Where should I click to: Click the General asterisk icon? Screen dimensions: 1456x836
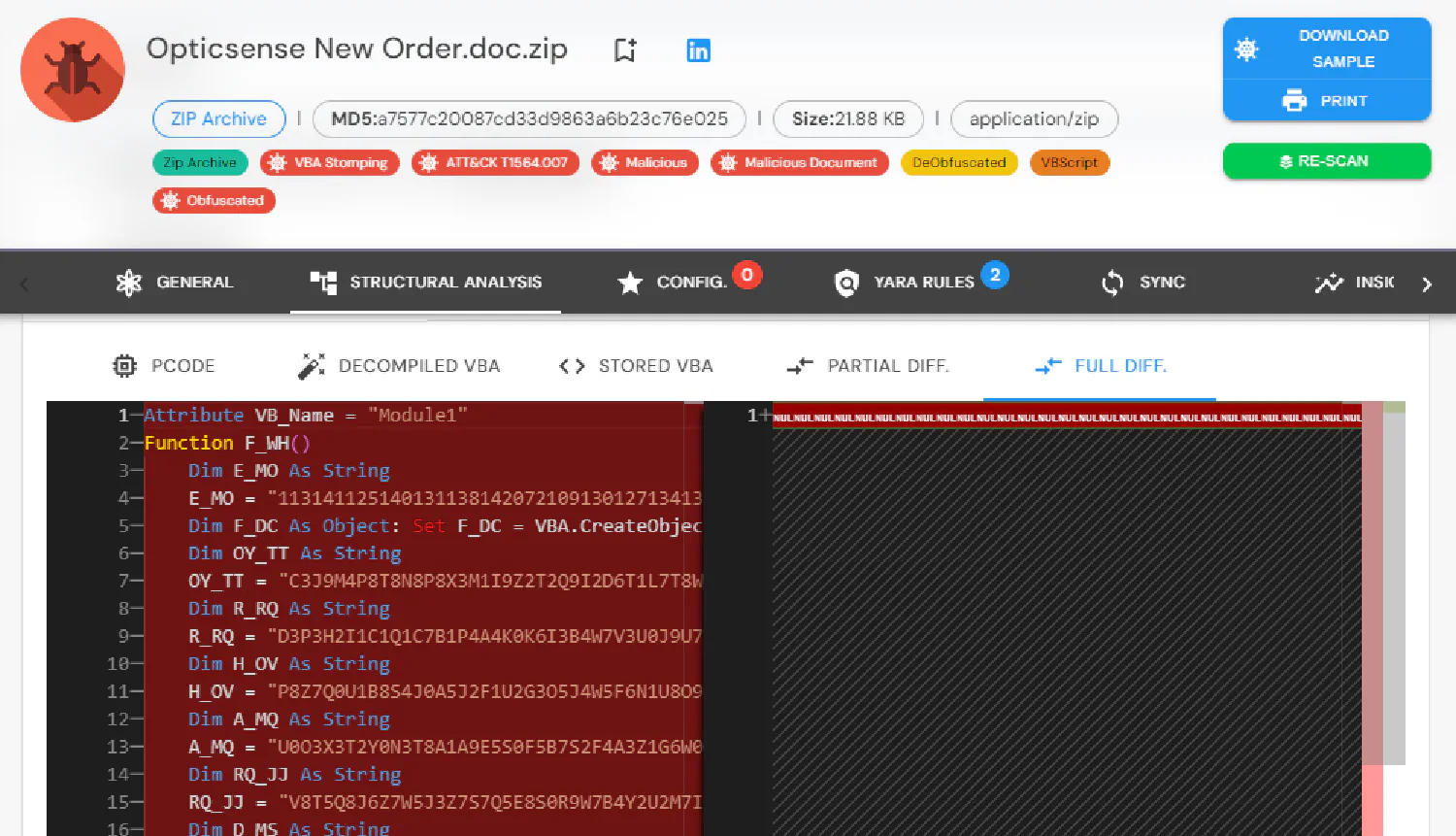tap(127, 282)
